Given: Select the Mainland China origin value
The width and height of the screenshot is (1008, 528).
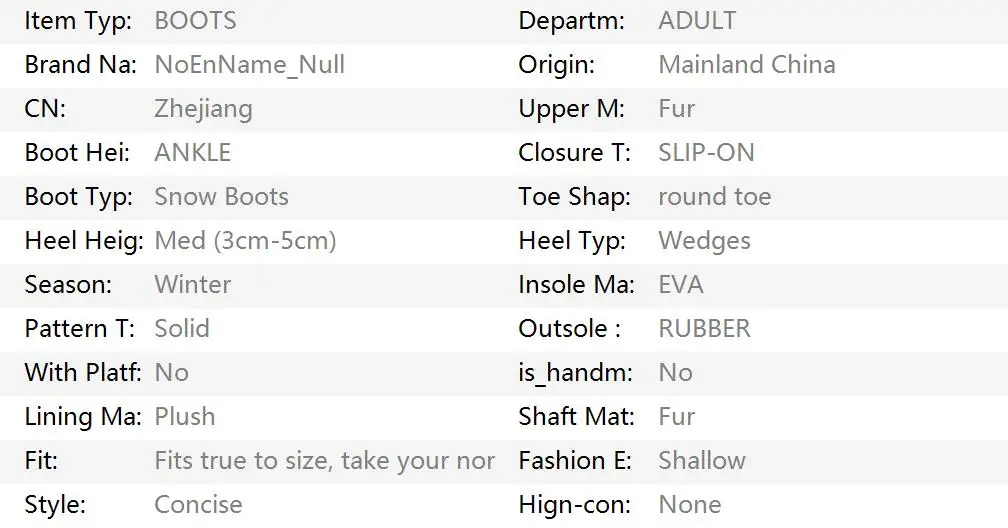Looking at the screenshot, I should (746, 65).
